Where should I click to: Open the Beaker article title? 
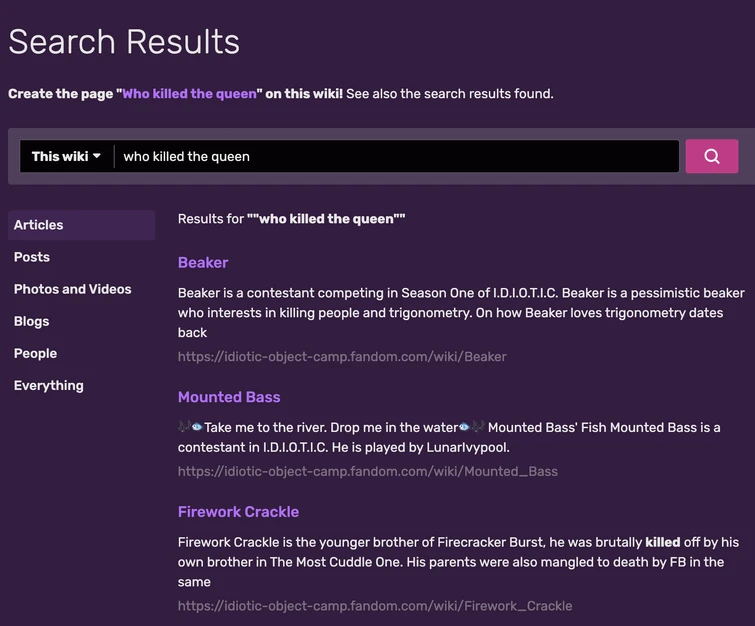click(203, 263)
